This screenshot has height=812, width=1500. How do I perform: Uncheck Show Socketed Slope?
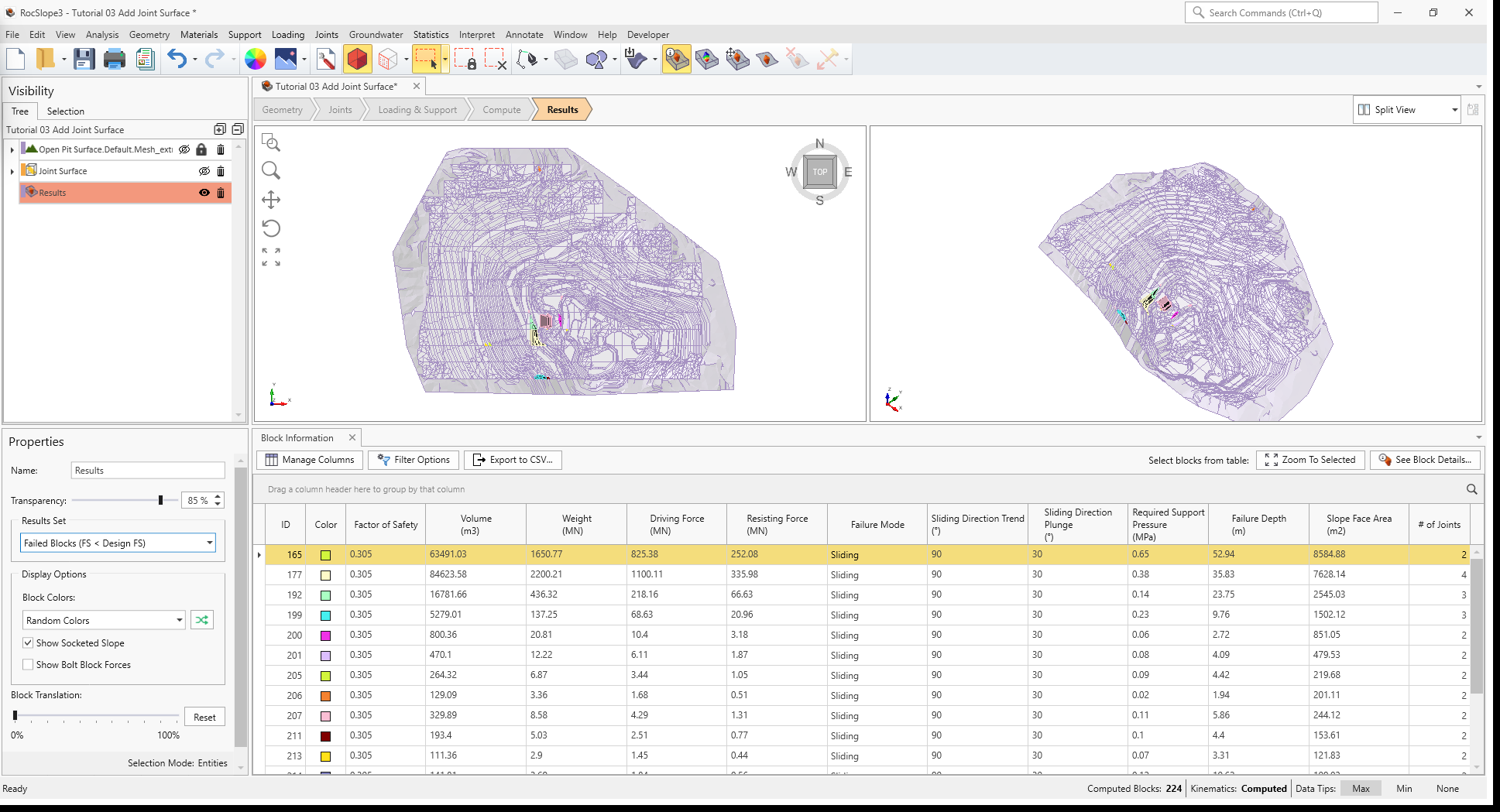pyautogui.click(x=28, y=643)
